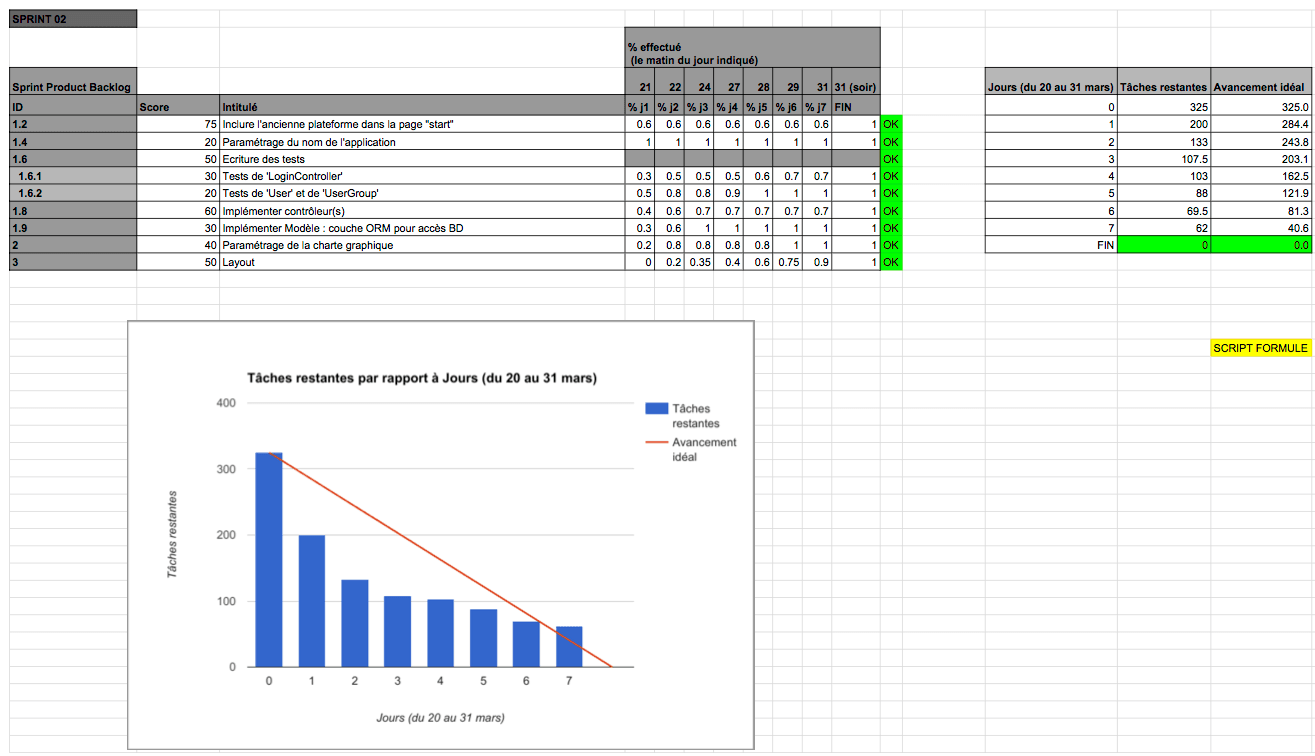The image size is (1315, 756).
Task: Click the tallest blue bar at day 0
Action: [269, 560]
